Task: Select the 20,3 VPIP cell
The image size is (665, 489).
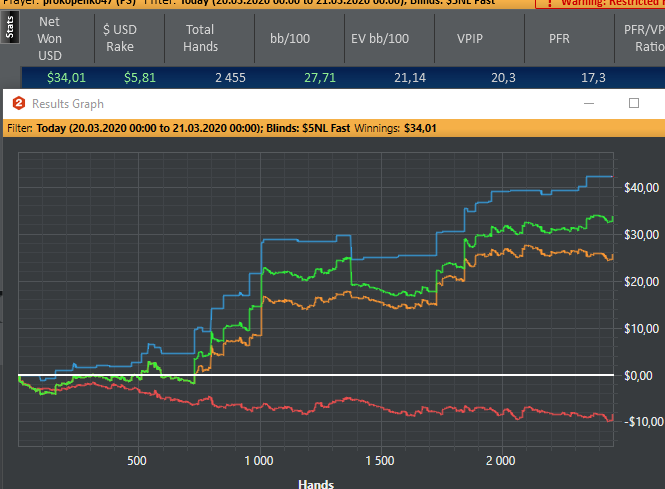Action: tap(503, 78)
